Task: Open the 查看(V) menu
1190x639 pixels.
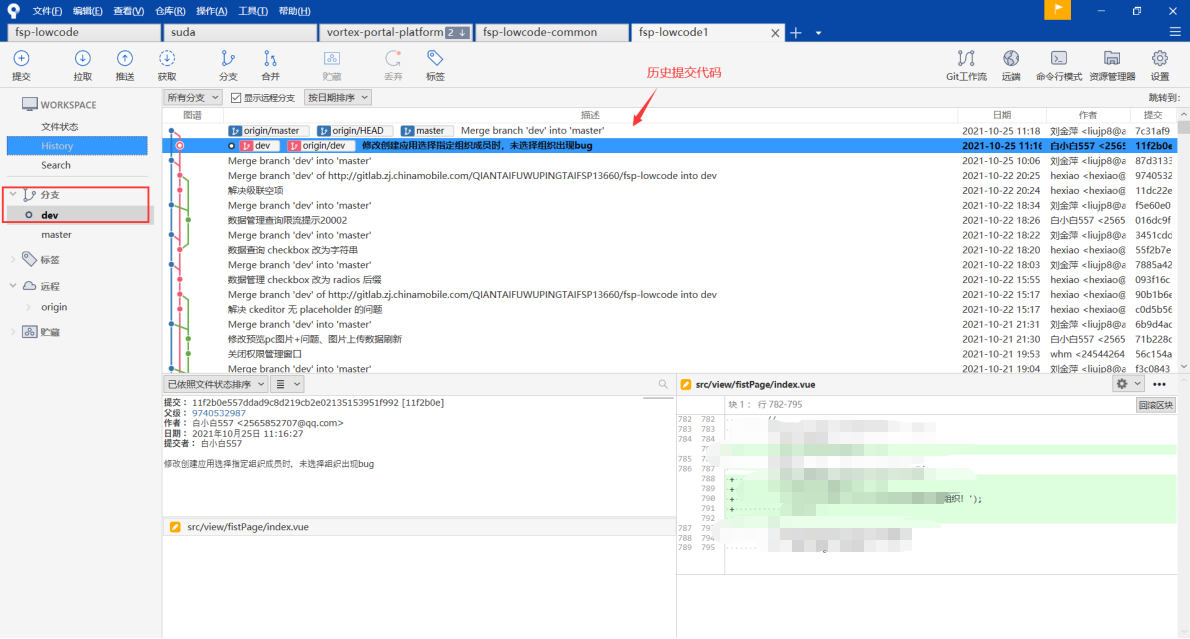Action: tap(128, 11)
